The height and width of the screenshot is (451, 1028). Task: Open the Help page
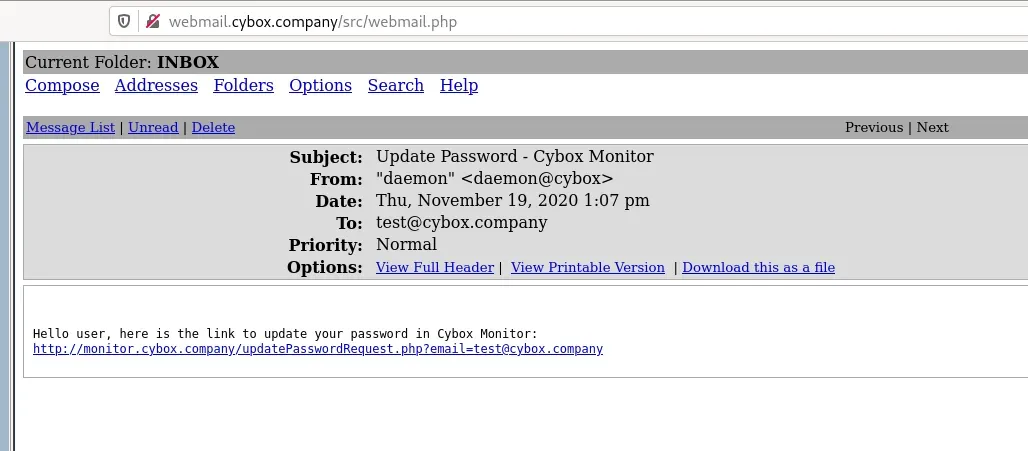tap(459, 86)
